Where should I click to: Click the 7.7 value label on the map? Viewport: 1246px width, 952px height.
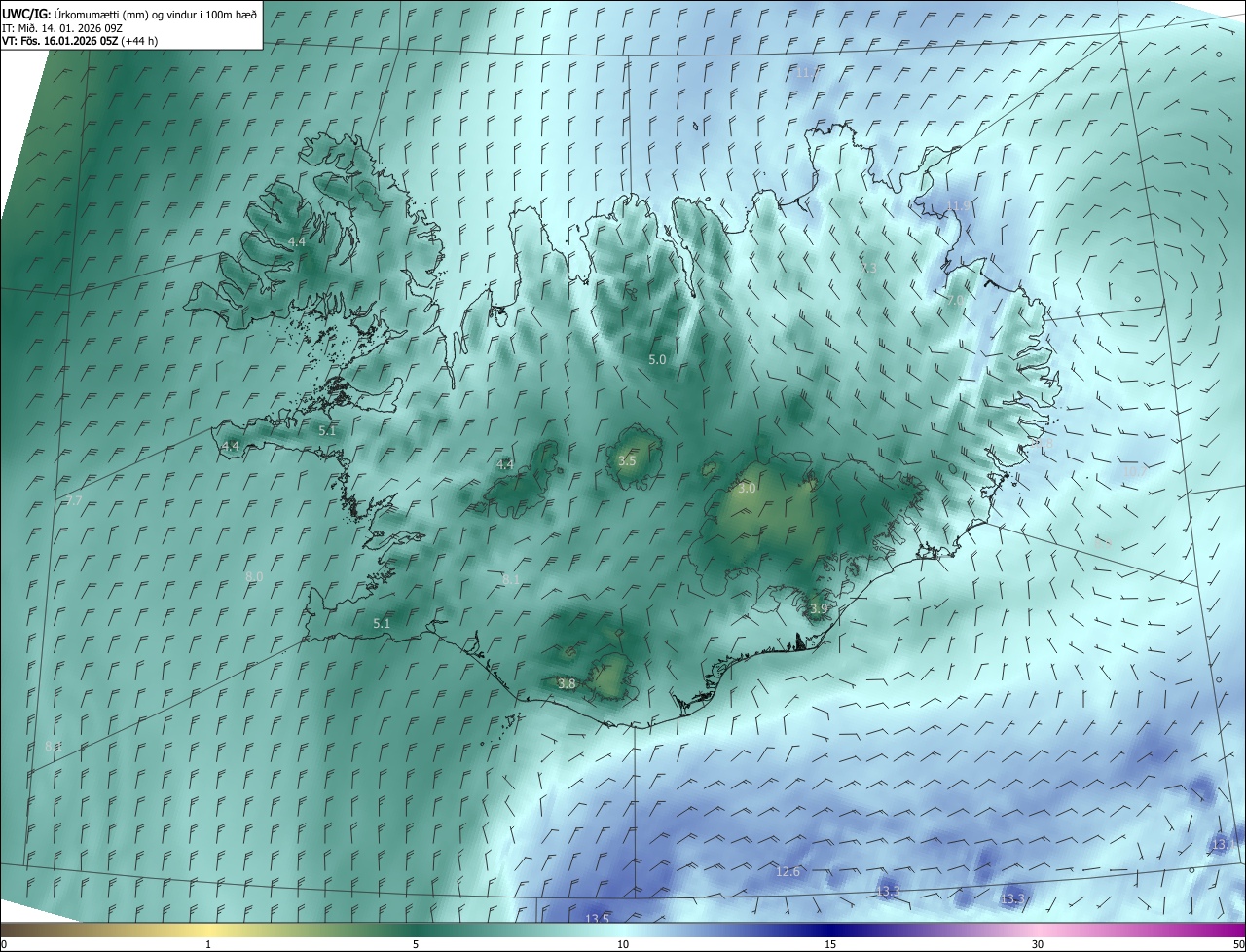click(74, 501)
